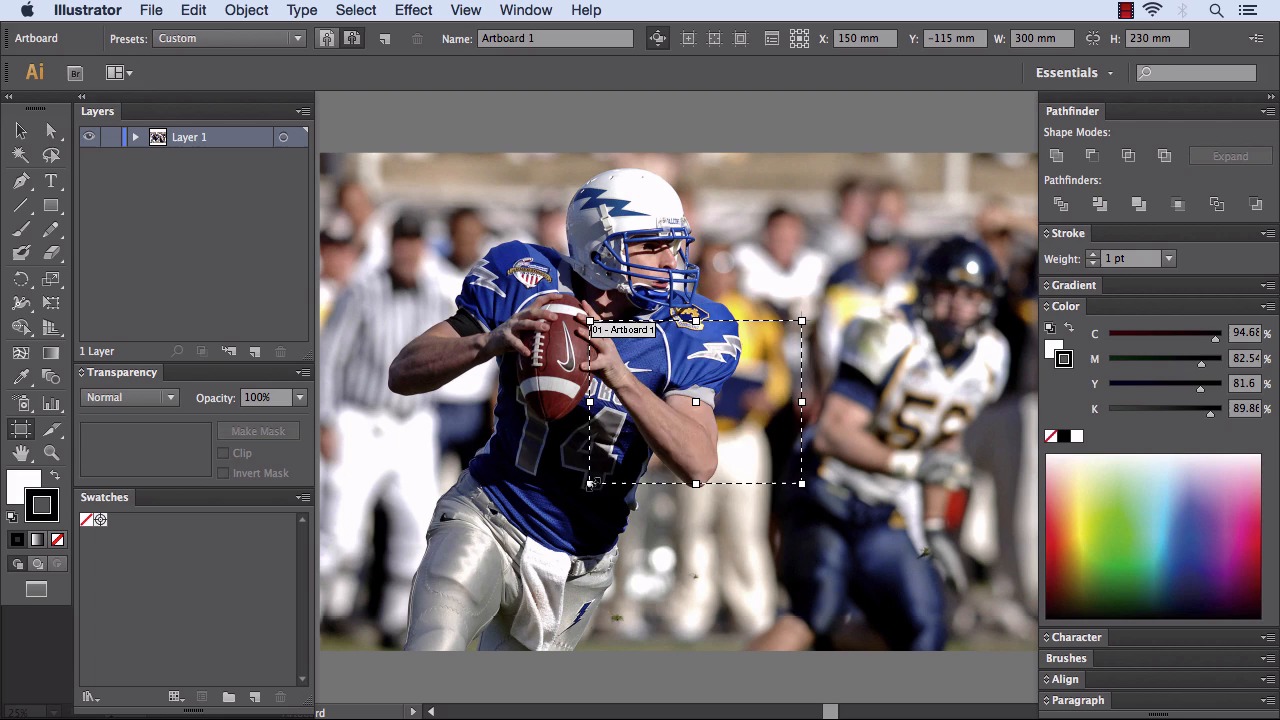Pick the Rectangle tool

pyautogui.click(x=51, y=206)
